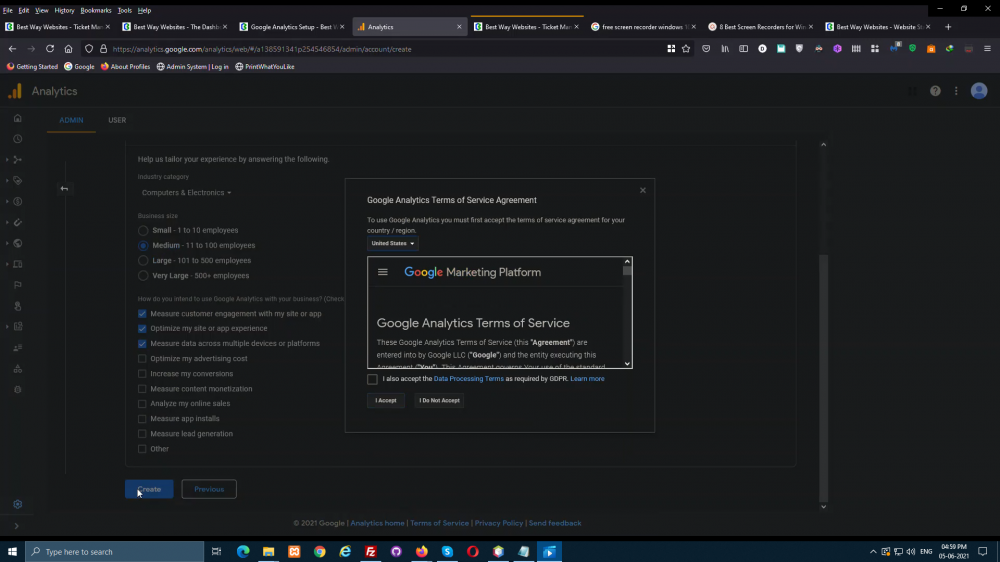Open the notification center icon

click(983, 551)
